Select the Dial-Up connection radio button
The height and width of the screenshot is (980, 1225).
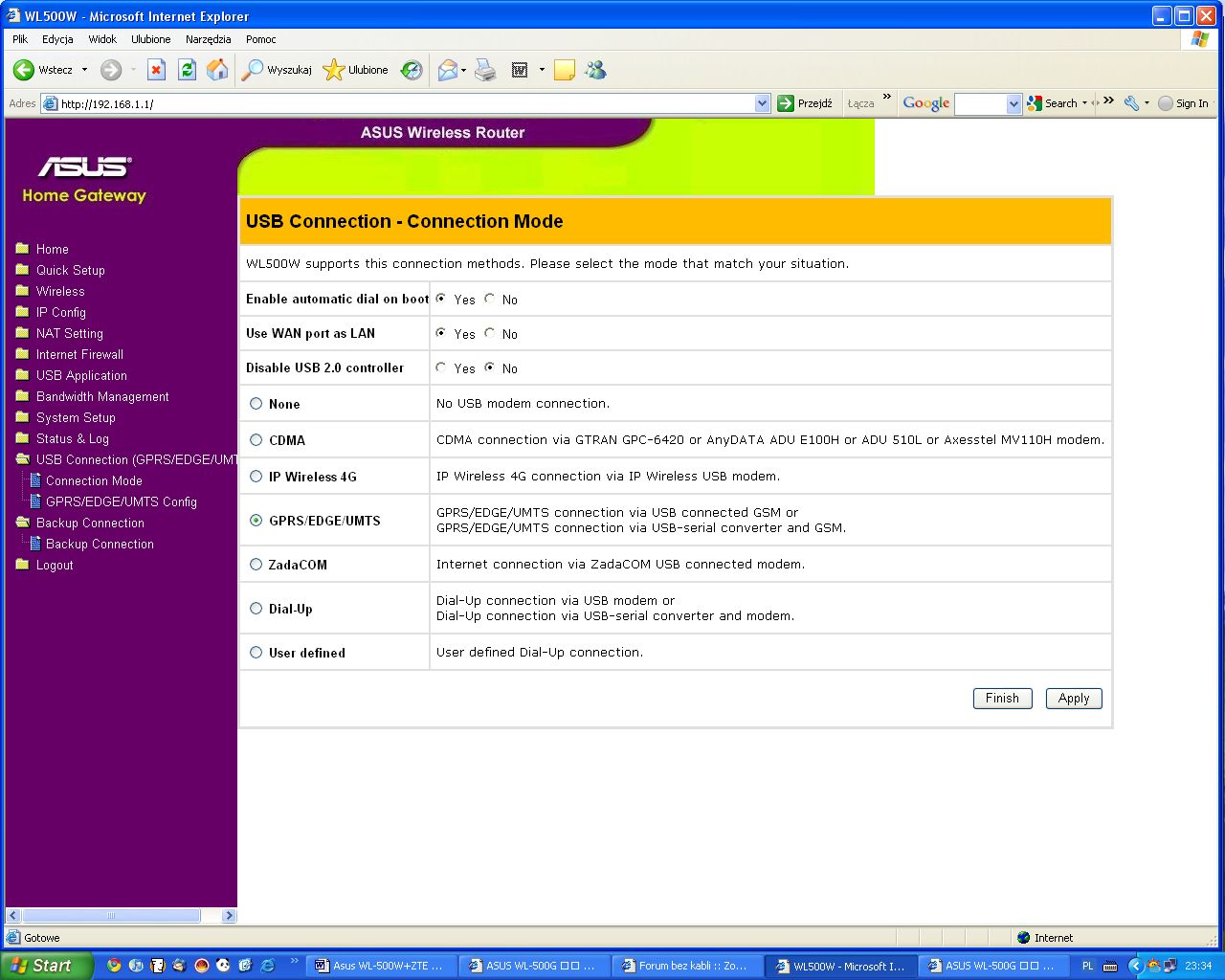256,609
